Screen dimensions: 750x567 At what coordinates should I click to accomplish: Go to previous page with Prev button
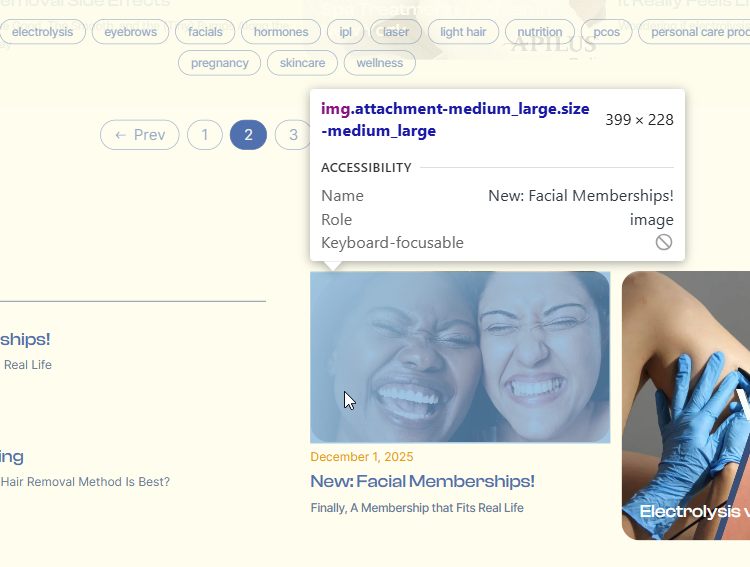coord(140,135)
